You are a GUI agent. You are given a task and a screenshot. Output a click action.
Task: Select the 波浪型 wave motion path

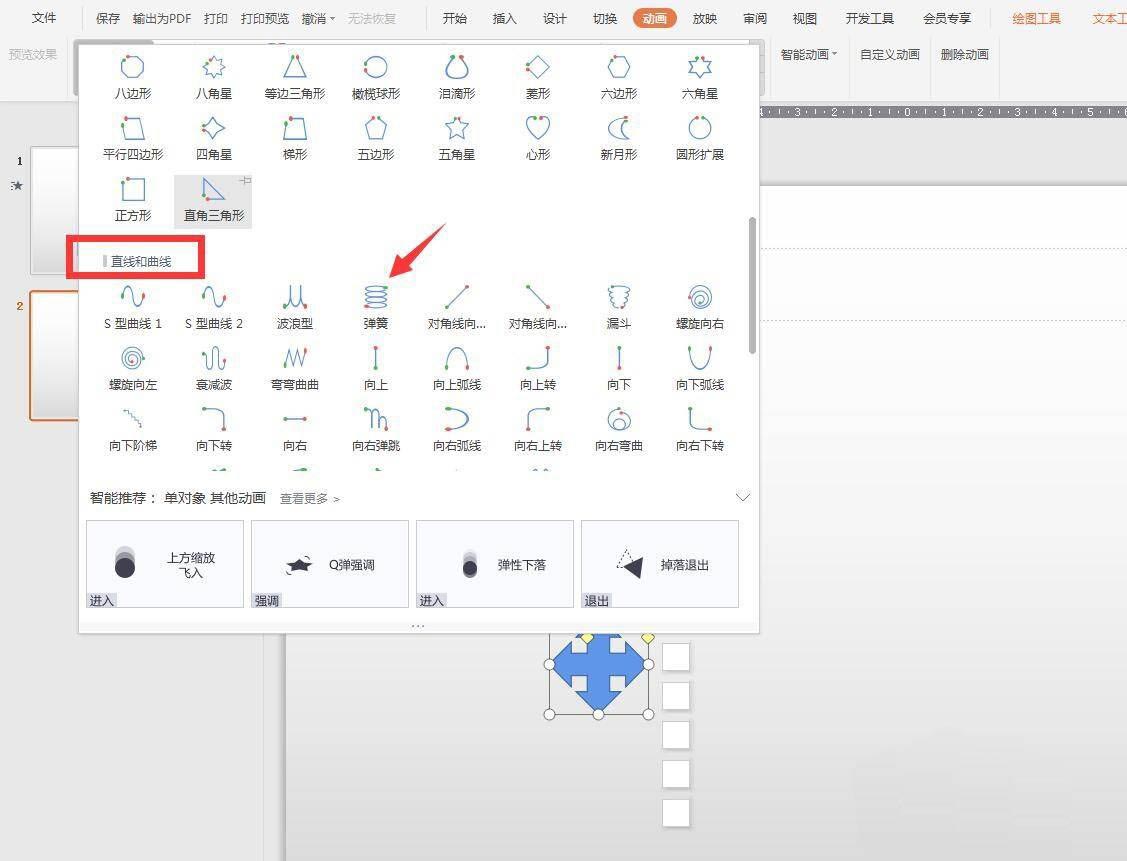click(x=294, y=300)
